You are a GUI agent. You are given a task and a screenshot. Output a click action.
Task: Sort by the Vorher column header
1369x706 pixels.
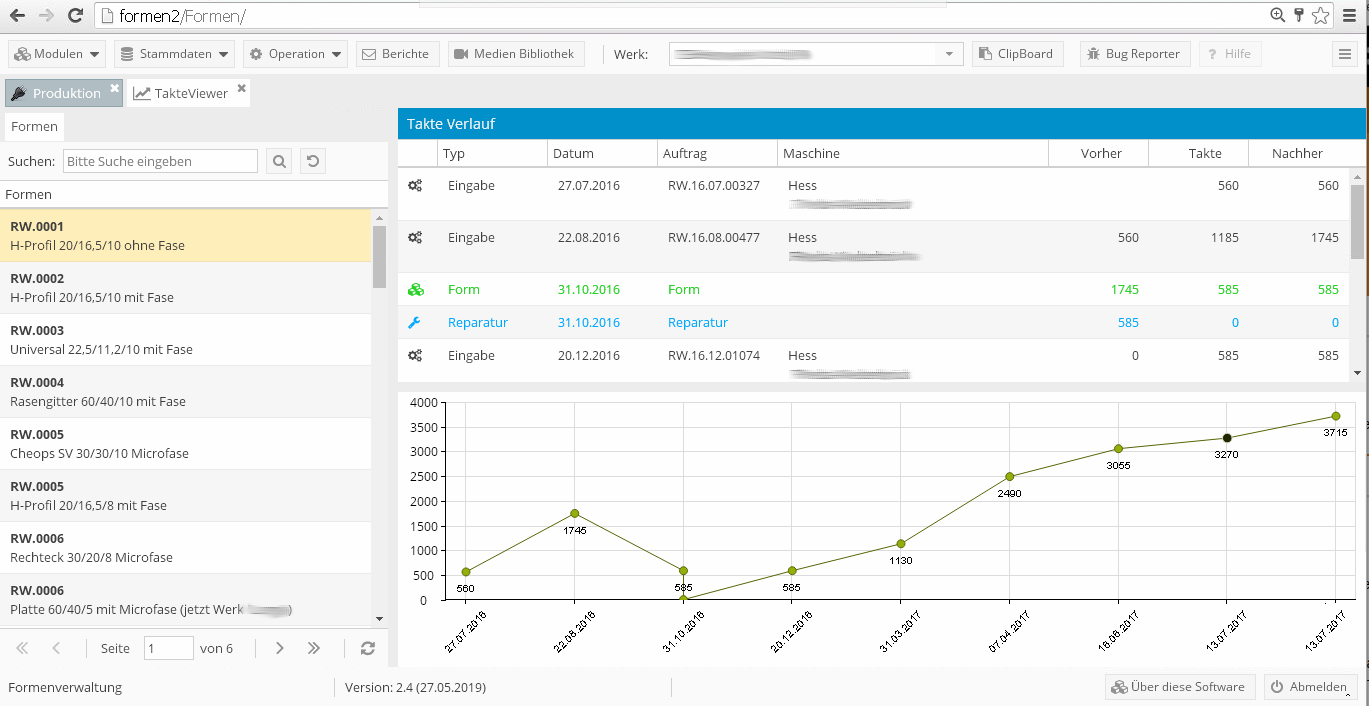tap(1098, 153)
